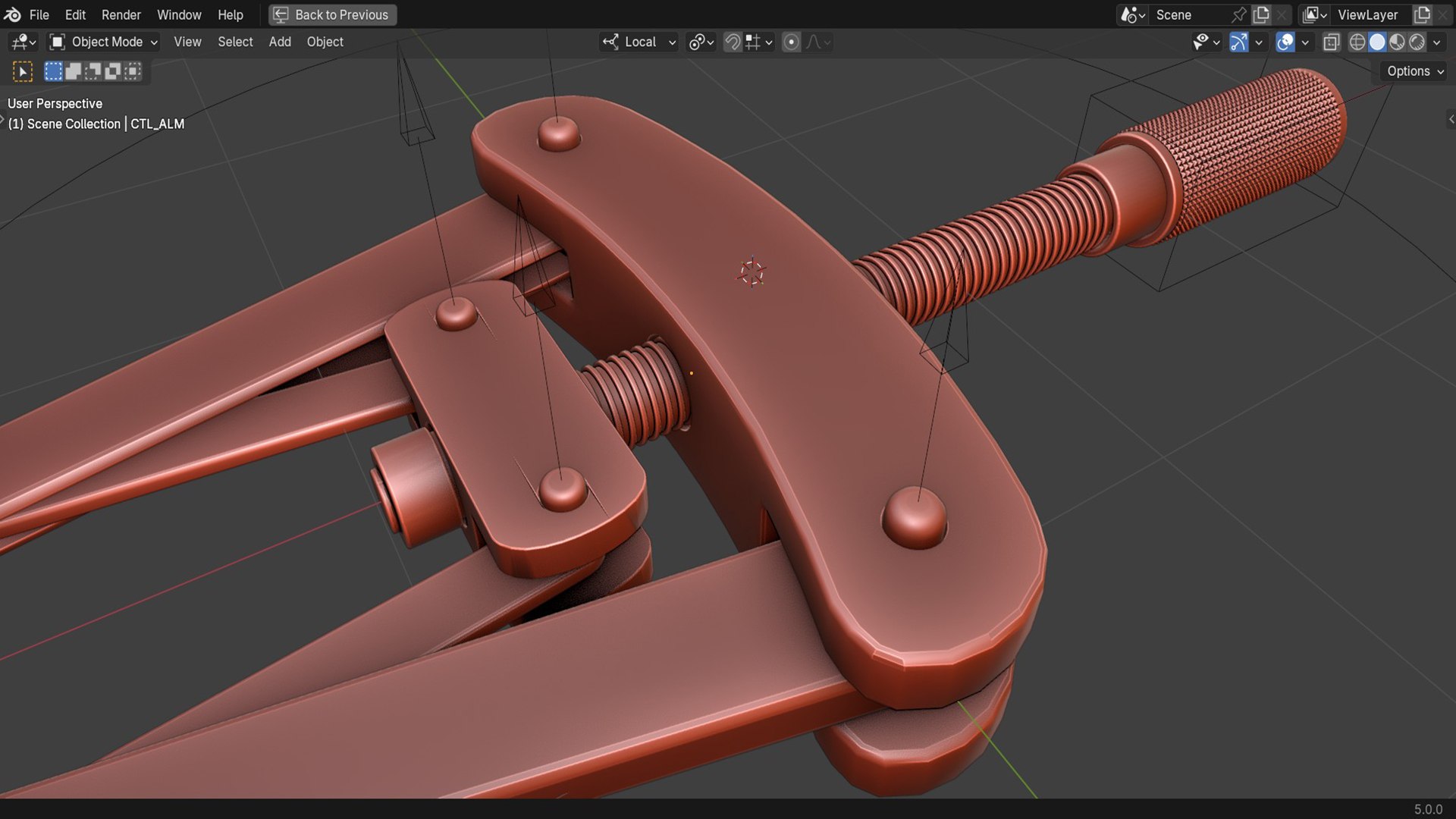Open the viewport View menu

[187, 42]
